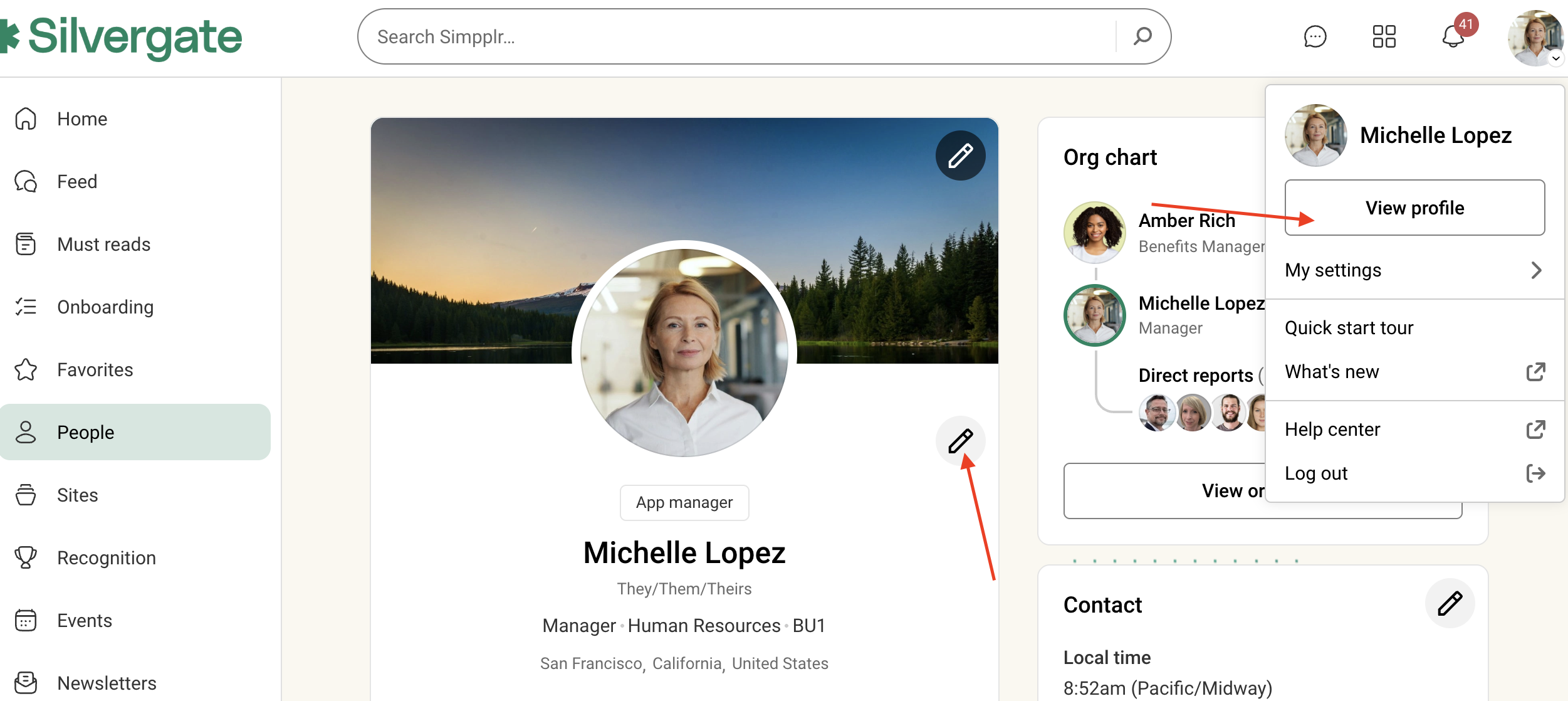The image size is (1568, 701).
Task: Go to Must reads in sidebar
Action: coord(103,245)
